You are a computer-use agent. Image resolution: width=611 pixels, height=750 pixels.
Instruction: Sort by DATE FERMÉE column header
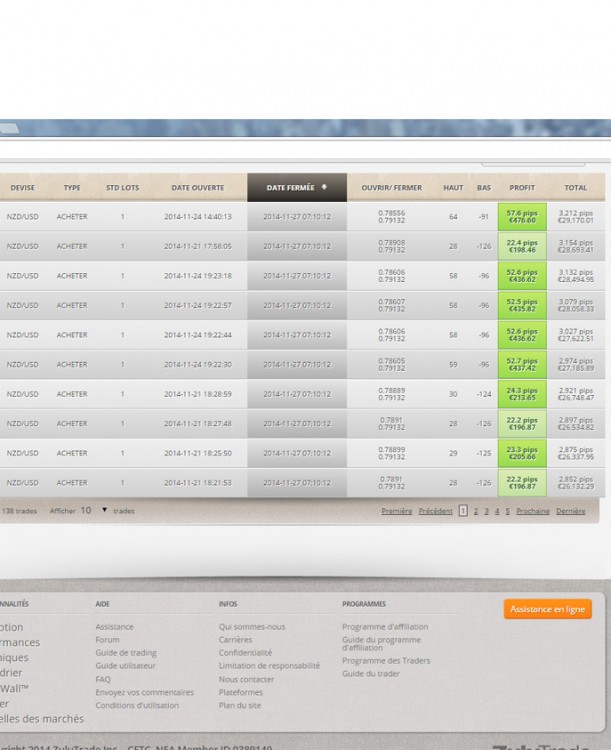(297, 188)
